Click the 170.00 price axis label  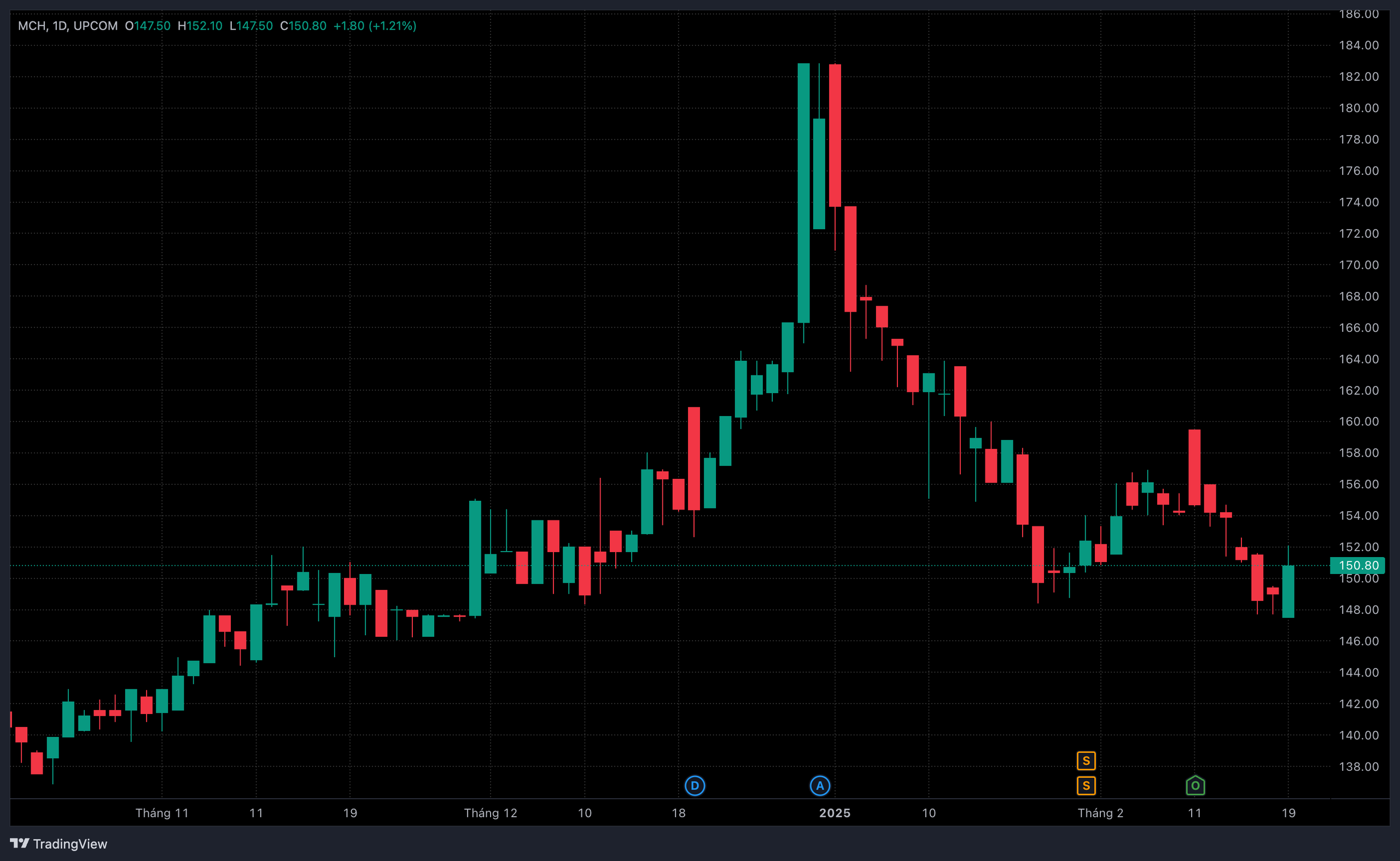1358,265
